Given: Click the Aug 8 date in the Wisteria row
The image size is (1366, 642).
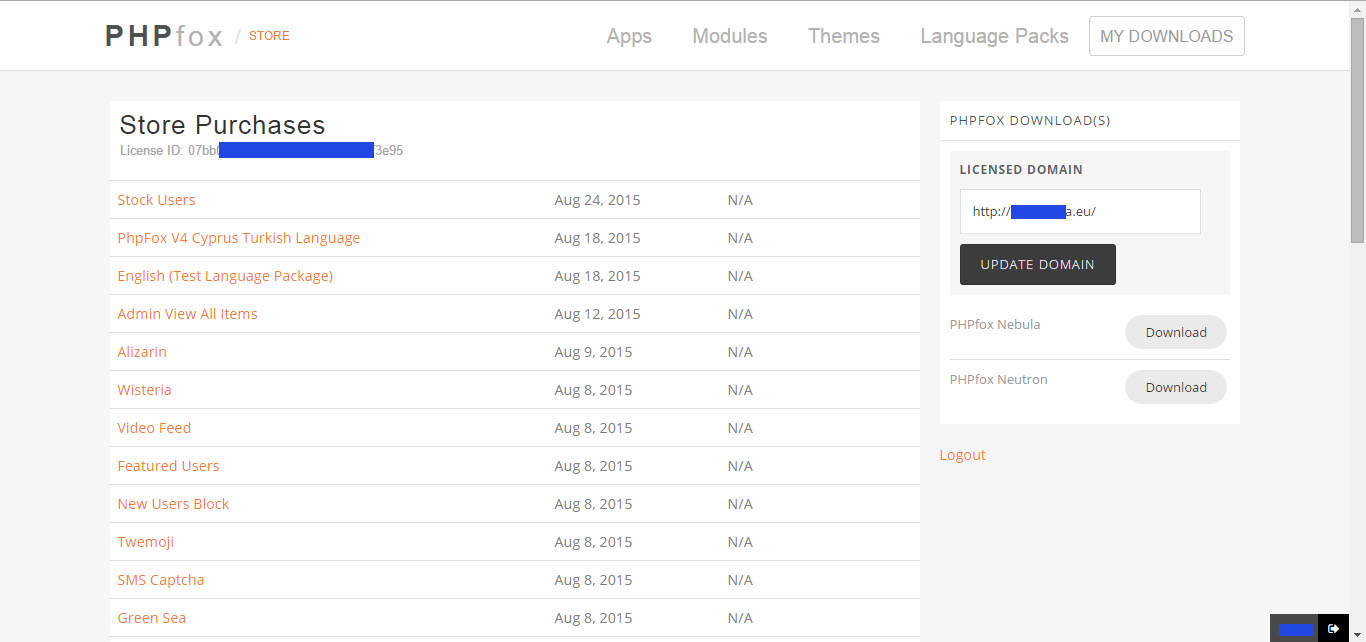Looking at the screenshot, I should point(593,390).
